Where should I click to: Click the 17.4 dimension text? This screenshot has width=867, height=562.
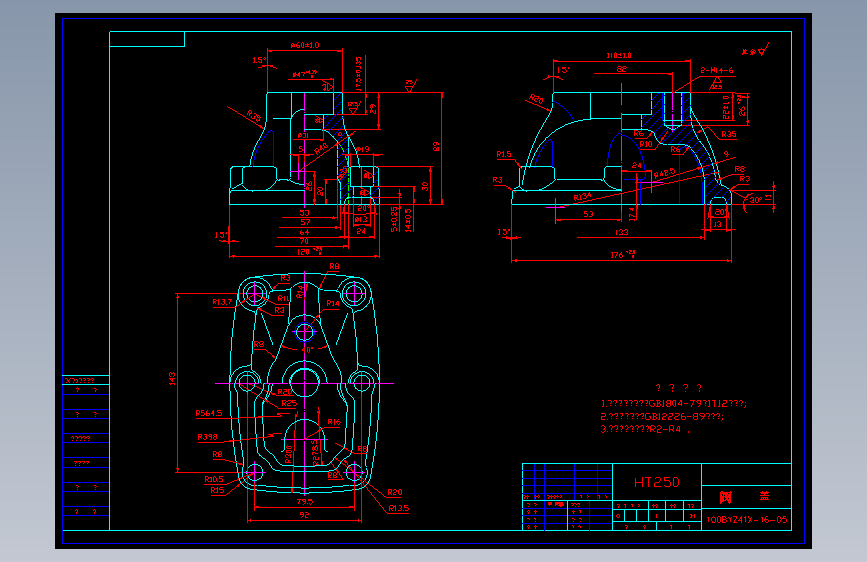[x=632, y=214]
